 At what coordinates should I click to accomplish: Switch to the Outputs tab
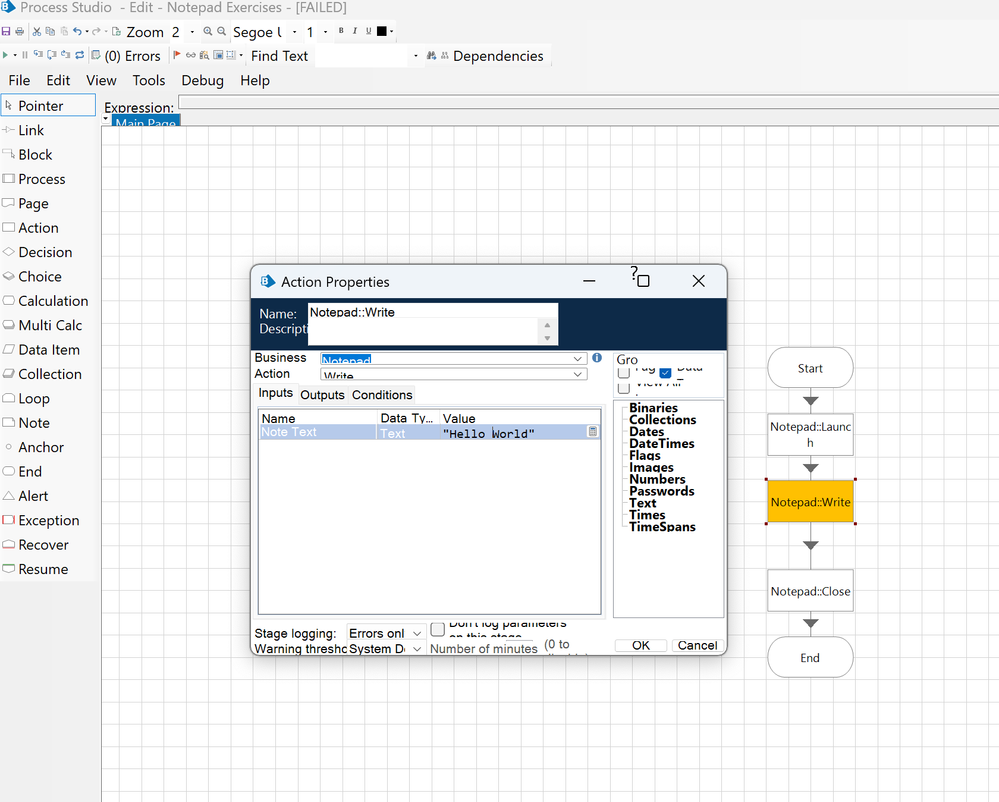point(322,395)
